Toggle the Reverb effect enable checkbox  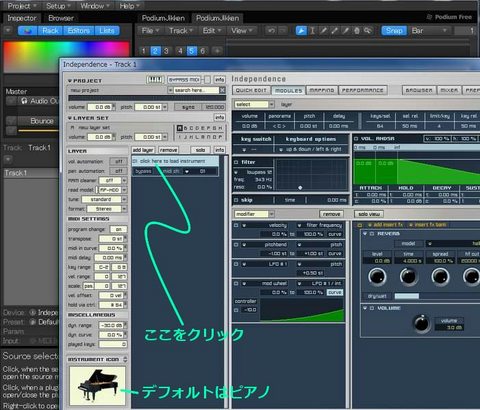(372, 234)
